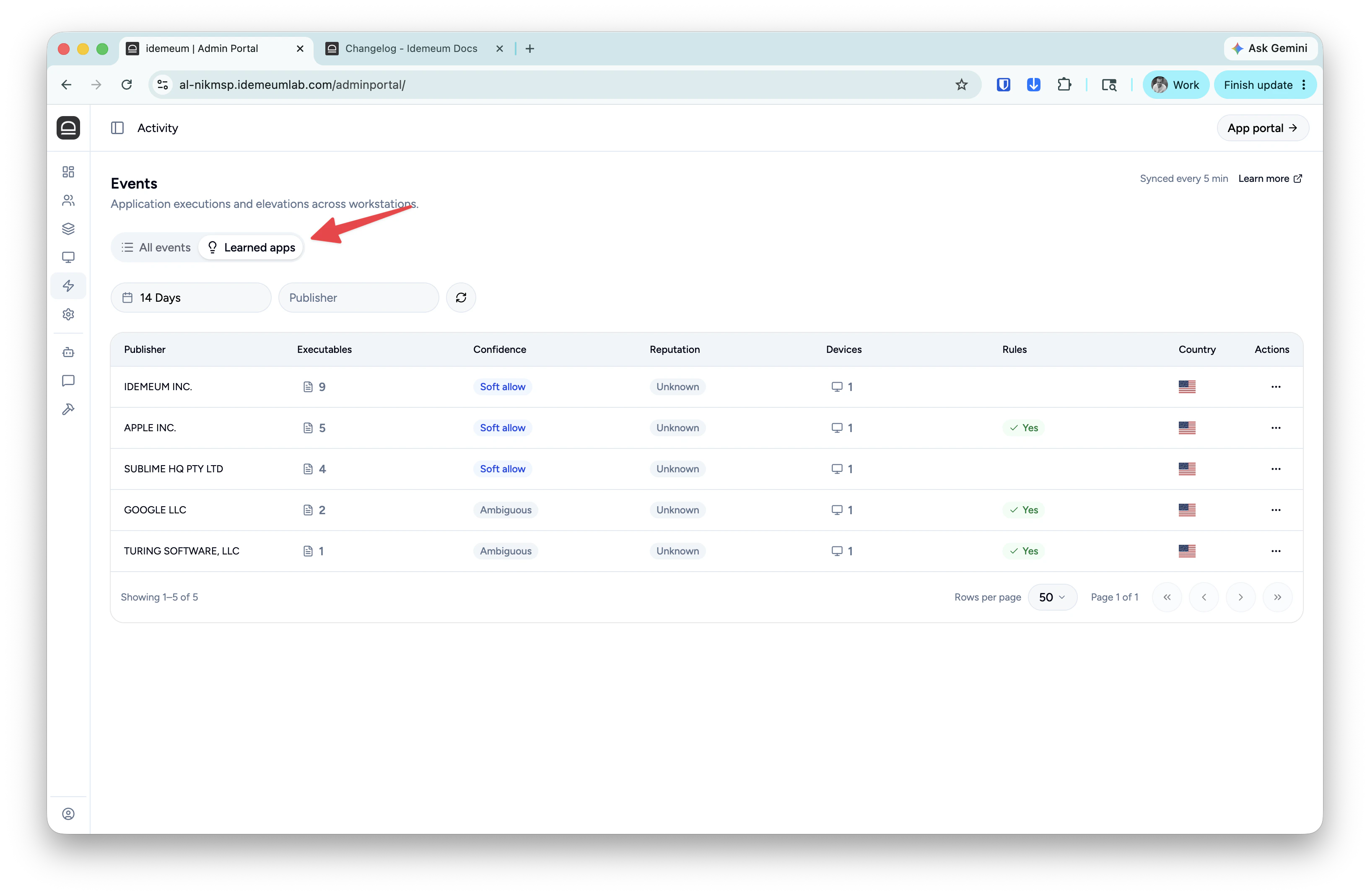Screen dimensions: 1370x896
Task: Click the TURING SOFTWARE, LLC publisher name
Action: pyautogui.click(x=182, y=551)
